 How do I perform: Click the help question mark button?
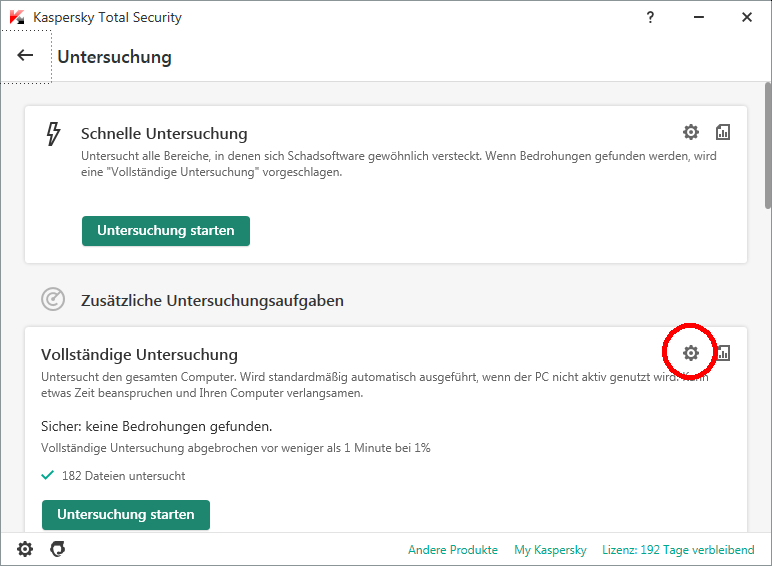pyautogui.click(x=651, y=17)
